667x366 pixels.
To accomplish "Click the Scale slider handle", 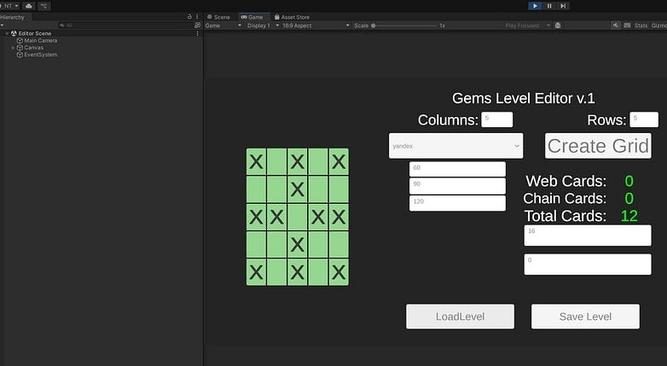I will pos(373,26).
